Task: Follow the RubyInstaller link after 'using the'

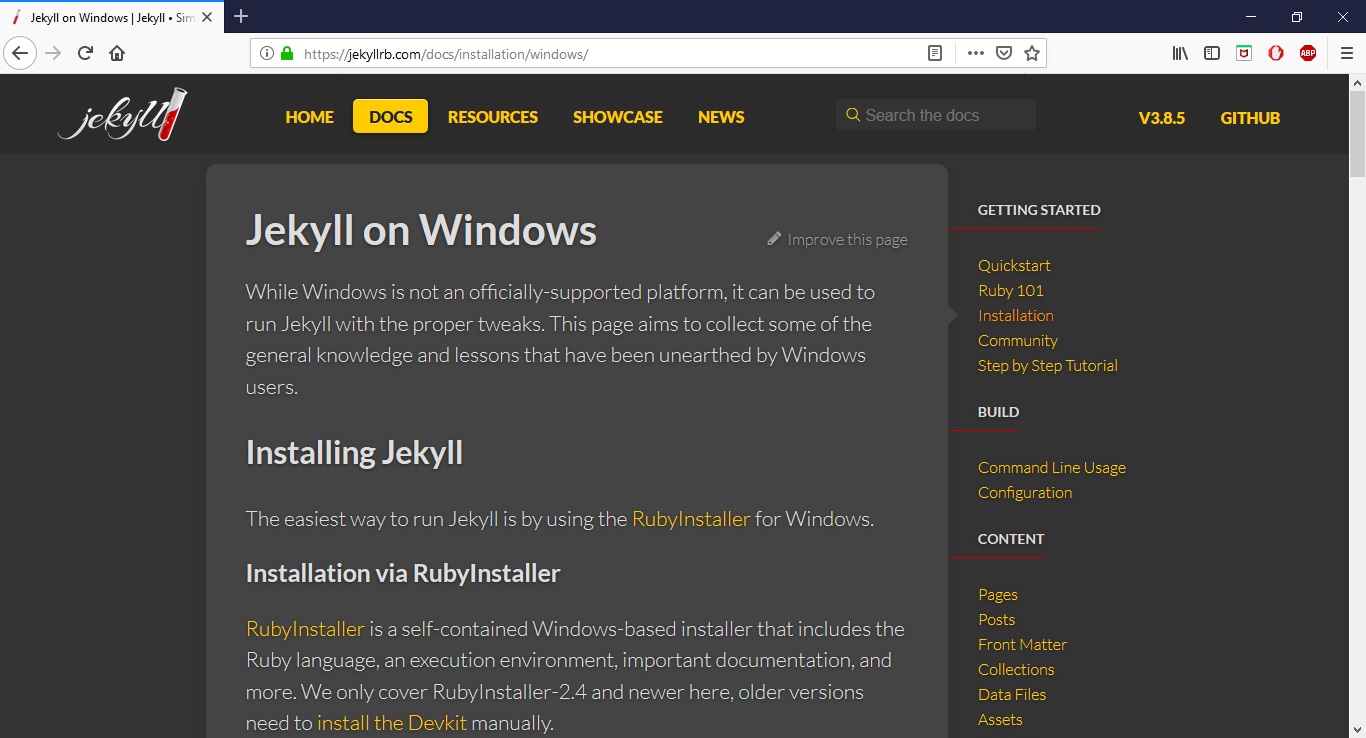Action: tap(691, 519)
